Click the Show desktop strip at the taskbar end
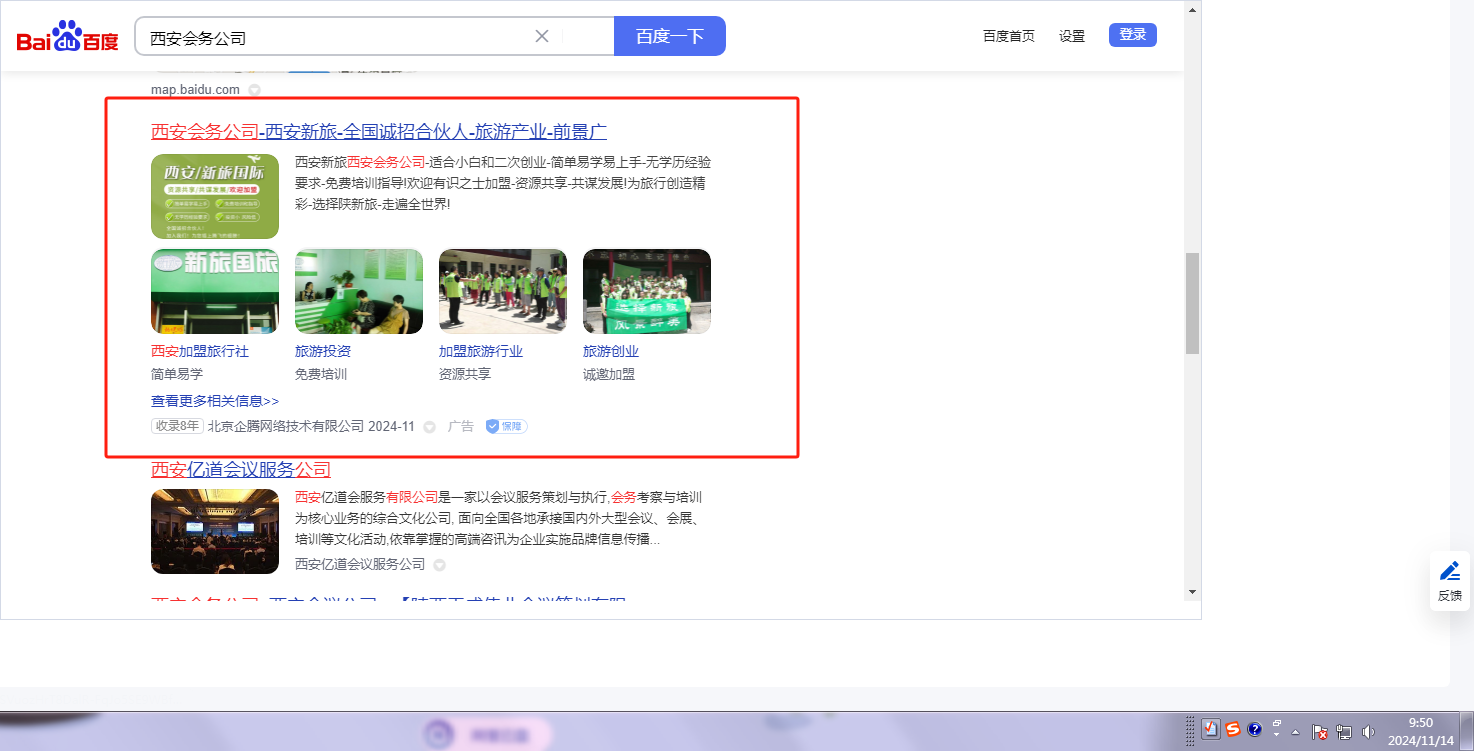 pos(1467,731)
